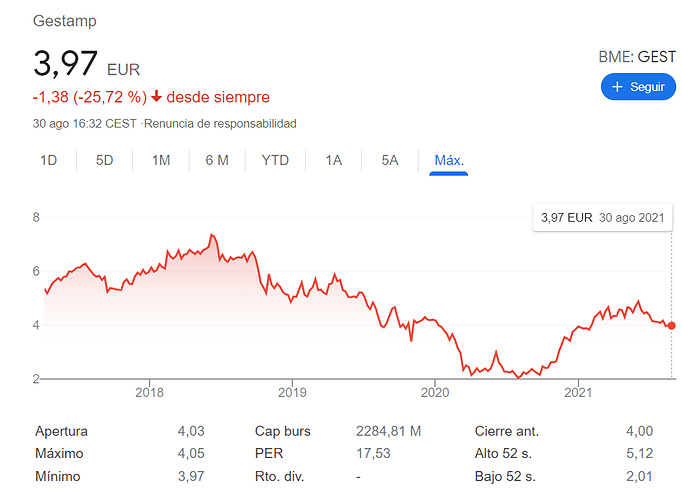
Task: Choose the 6 M time range
Action: [x=217, y=160]
